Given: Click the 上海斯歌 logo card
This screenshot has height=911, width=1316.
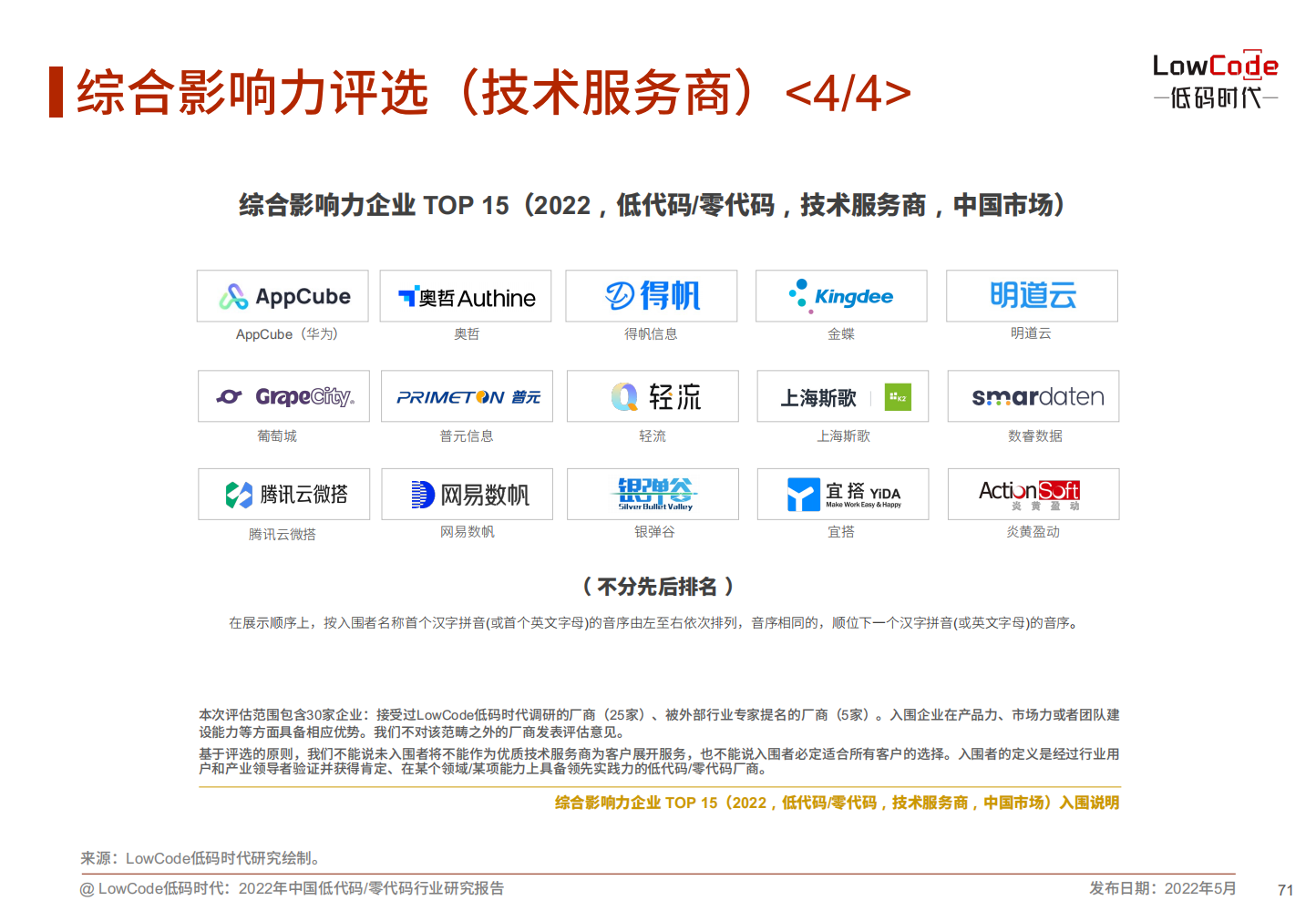Looking at the screenshot, I should coord(843,396).
